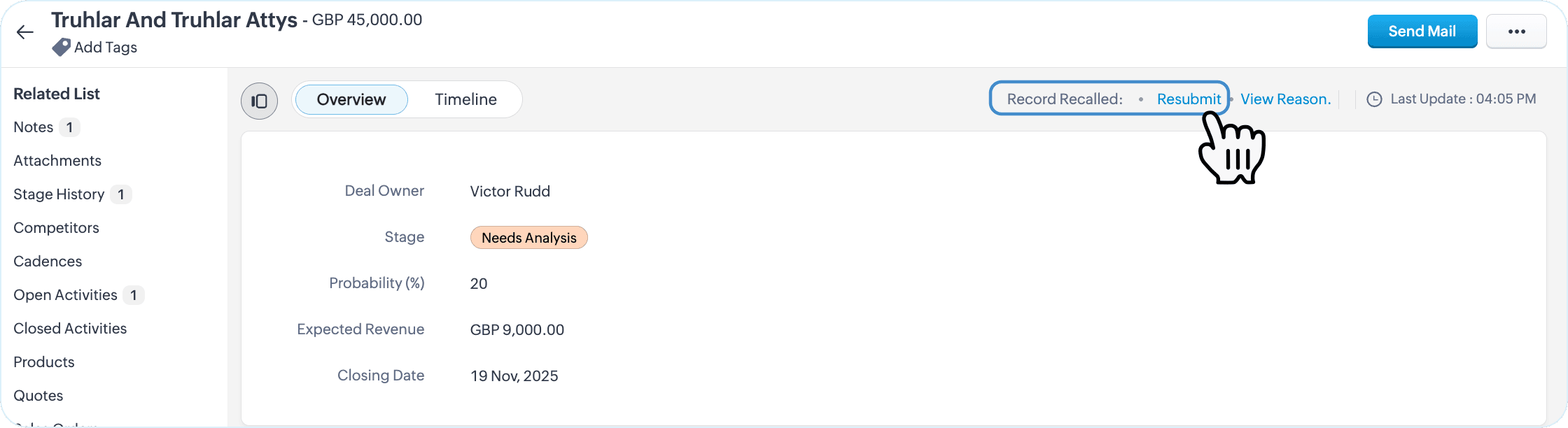Switch to the Timeline tab
Viewport: 1568px width, 428px height.
pyautogui.click(x=465, y=99)
